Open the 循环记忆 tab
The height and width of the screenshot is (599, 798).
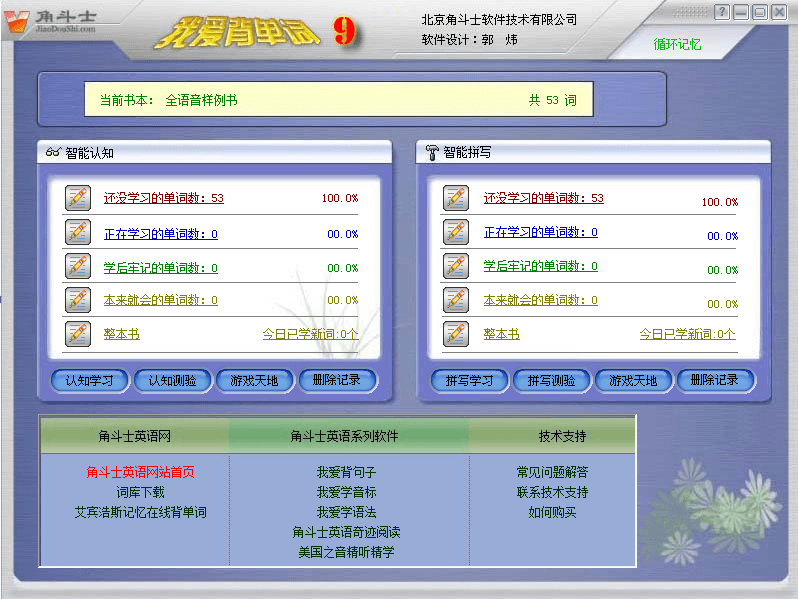(x=677, y=45)
